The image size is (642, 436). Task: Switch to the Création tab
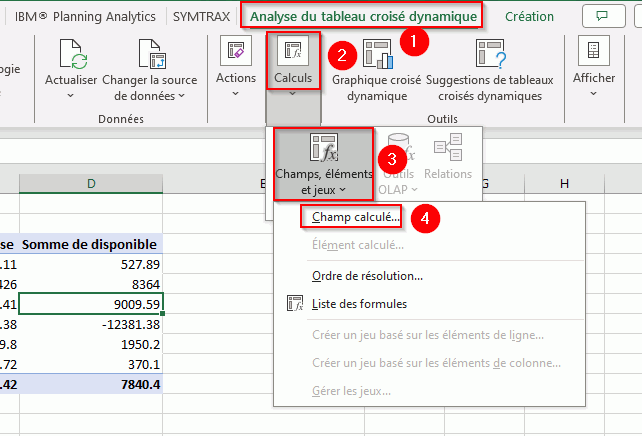[x=529, y=16]
